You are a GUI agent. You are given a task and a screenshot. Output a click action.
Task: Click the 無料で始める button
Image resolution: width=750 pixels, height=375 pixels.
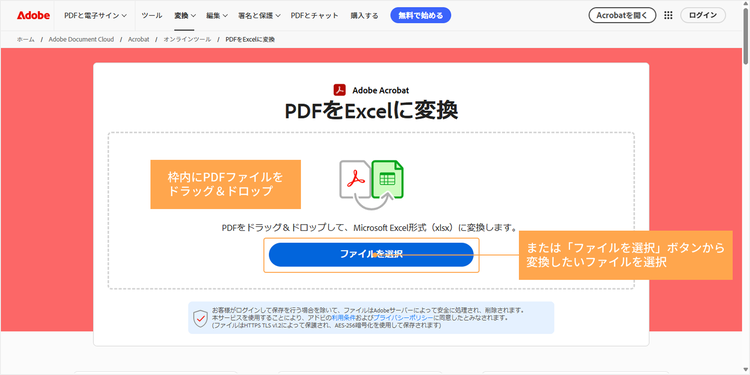click(420, 15)
